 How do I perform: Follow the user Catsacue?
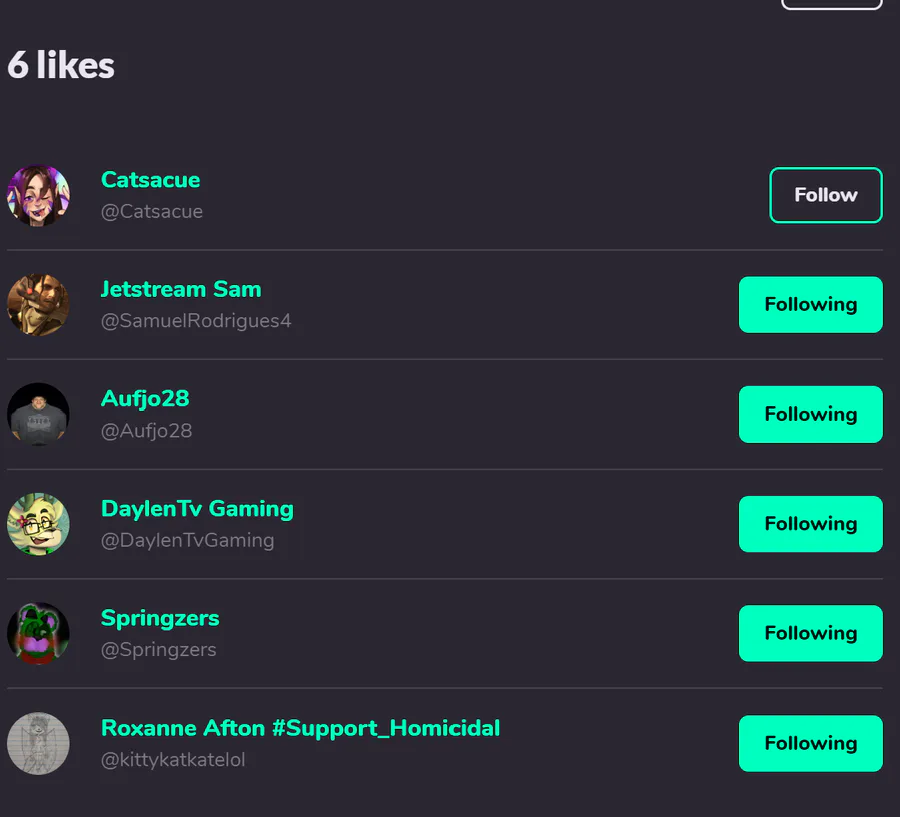825,195
